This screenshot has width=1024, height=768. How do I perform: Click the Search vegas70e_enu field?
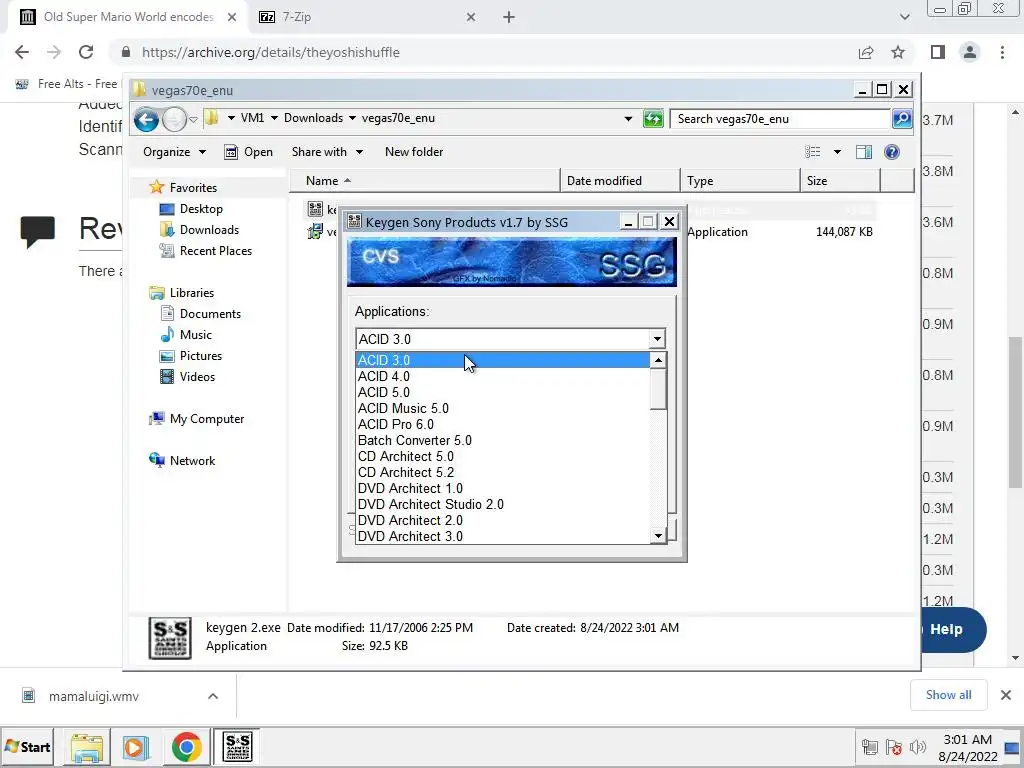pos(780,119)
